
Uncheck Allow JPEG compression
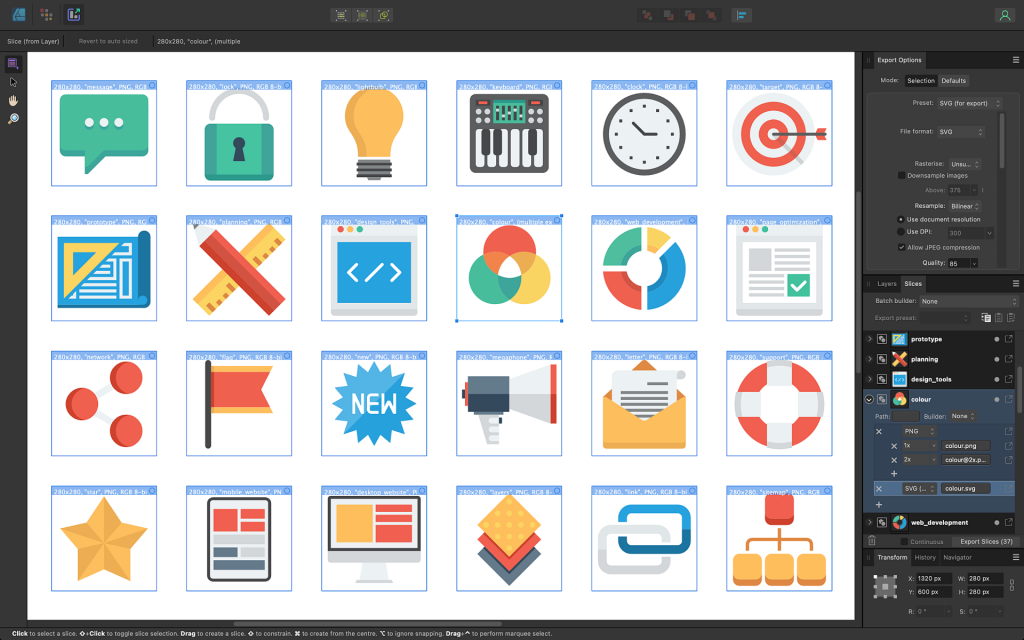point(902,247)
